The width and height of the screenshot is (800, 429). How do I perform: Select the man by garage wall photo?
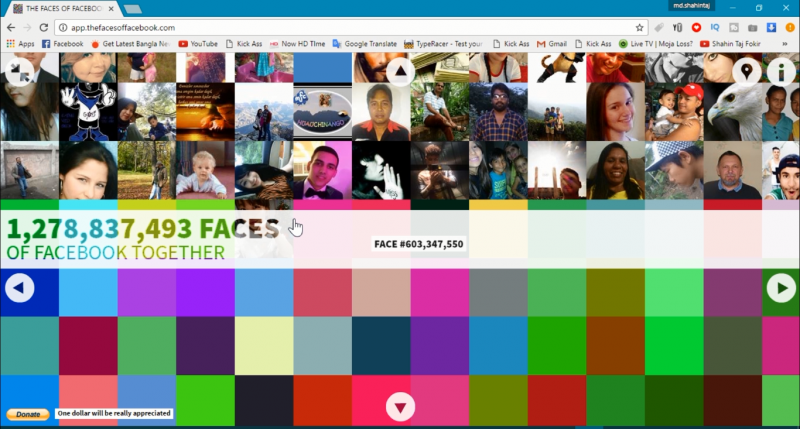coord(30,170)
